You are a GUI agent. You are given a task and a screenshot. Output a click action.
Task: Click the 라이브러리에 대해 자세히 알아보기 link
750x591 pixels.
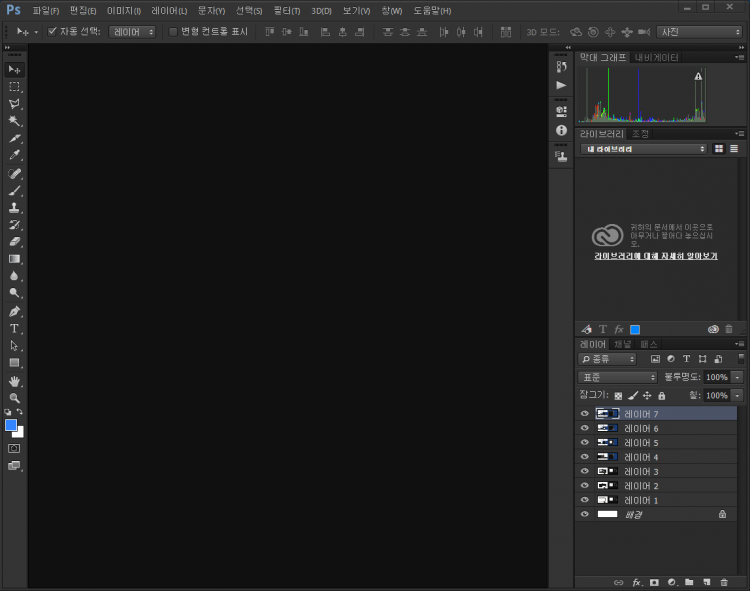coord(655,256)
